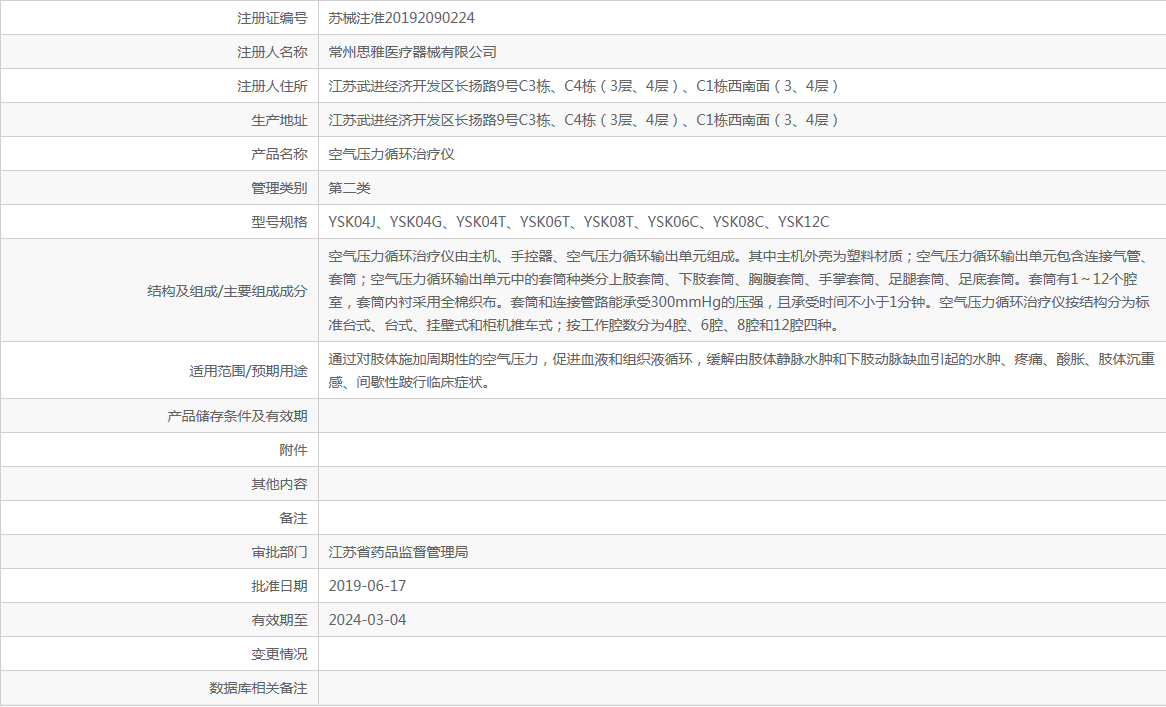Screen dimensions: 1166x707
Task: Select the 生产地址 label
Action: 279,120
